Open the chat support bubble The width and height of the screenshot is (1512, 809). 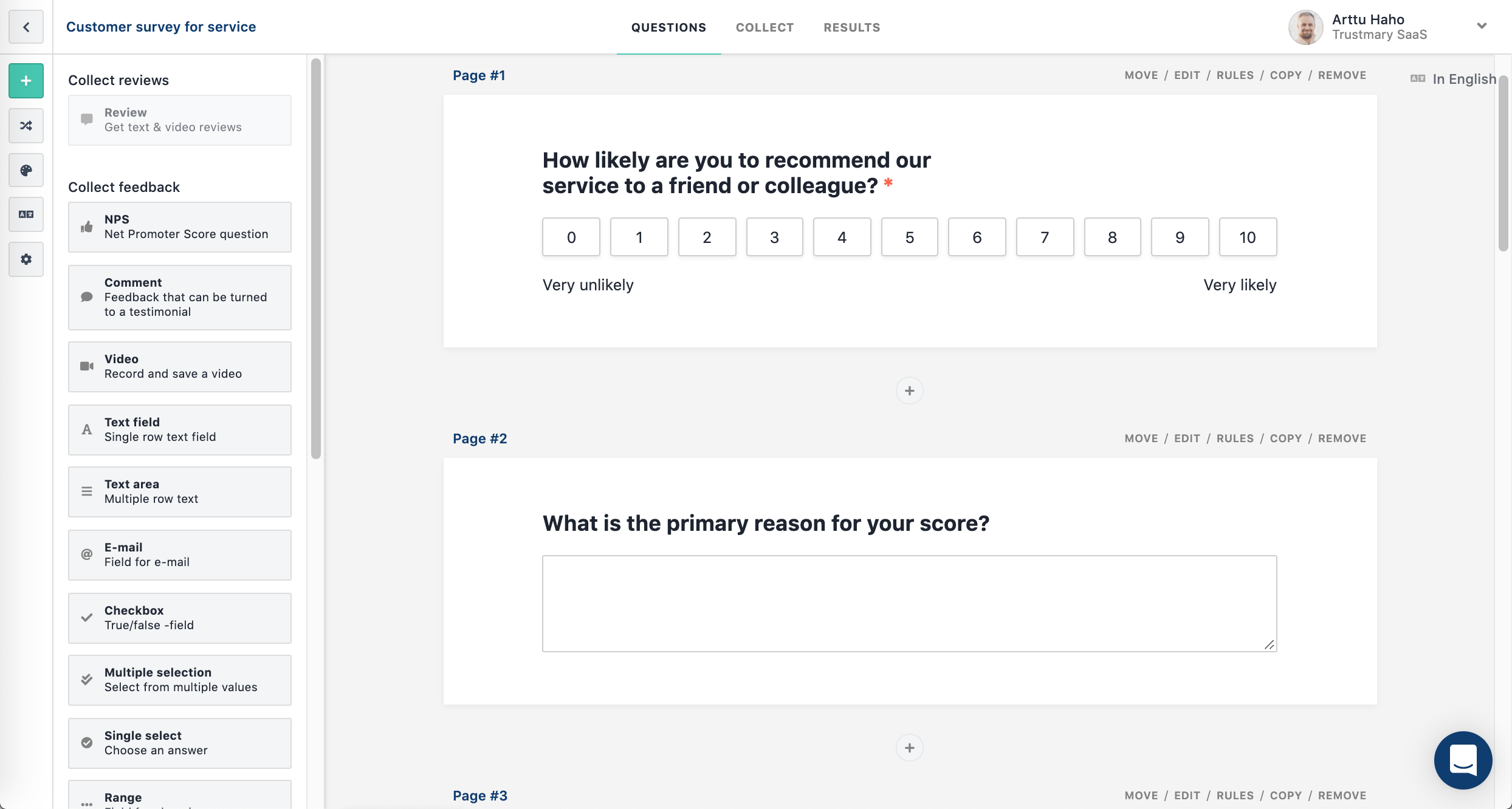pos(1463,760)
